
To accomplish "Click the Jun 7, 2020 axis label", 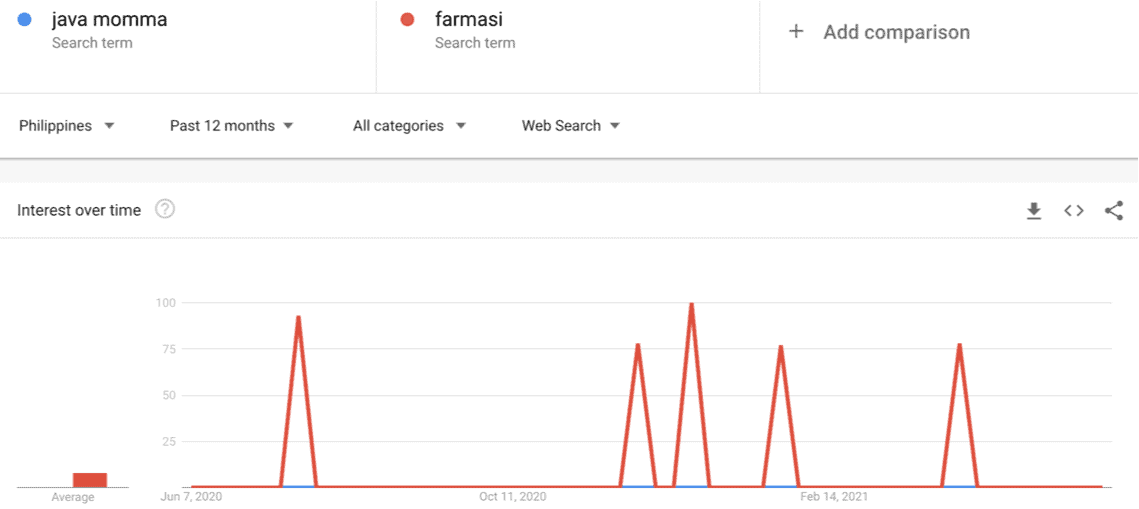I will coord(191,497).
